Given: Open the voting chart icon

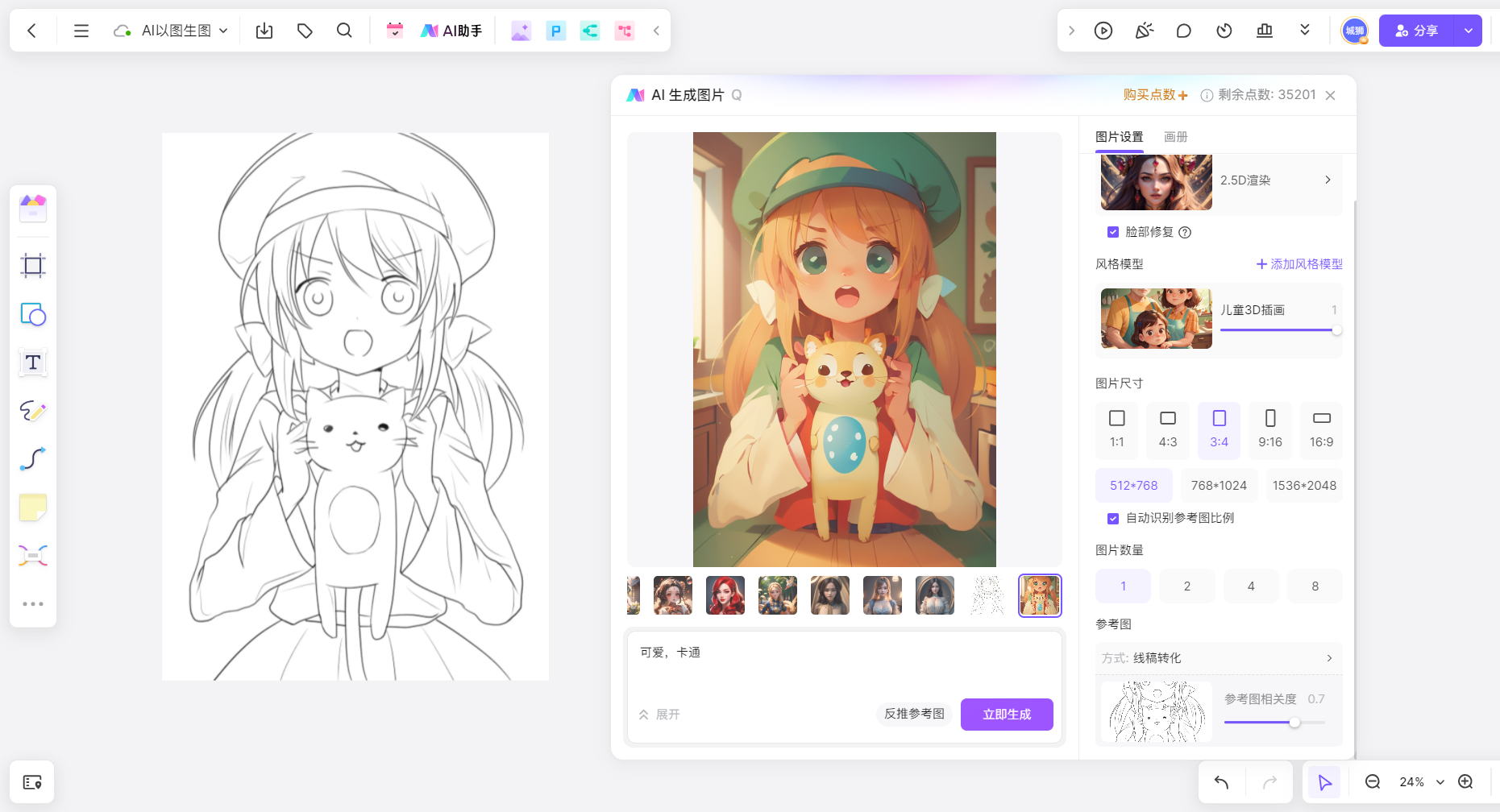Looking at the screenshot, I should [x=1265, y=31].
